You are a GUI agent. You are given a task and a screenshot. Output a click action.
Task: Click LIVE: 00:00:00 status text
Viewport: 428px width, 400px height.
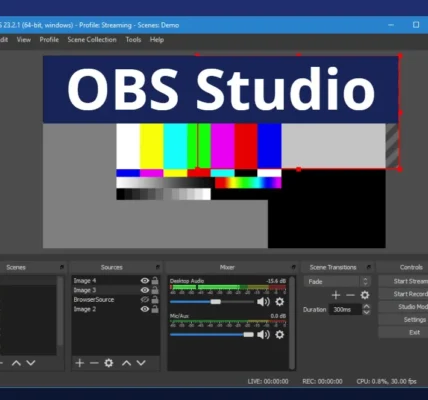click(x=268, y=381)
